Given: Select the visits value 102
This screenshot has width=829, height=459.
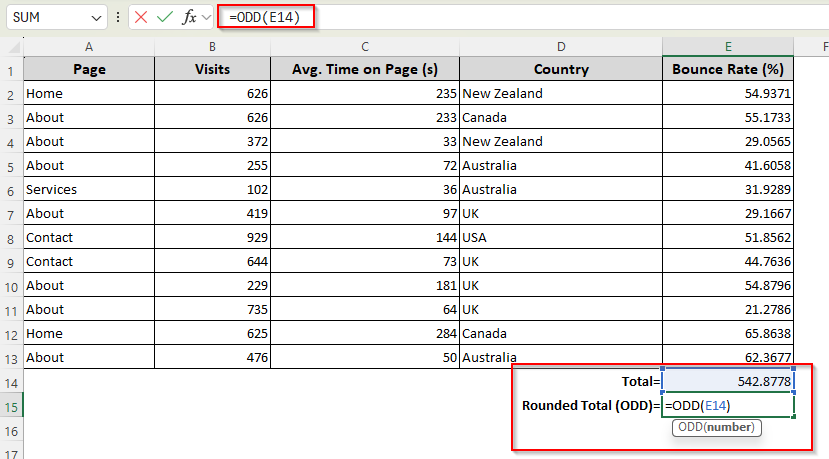Looking at the screenshot, I should click(x=213, y=189).
